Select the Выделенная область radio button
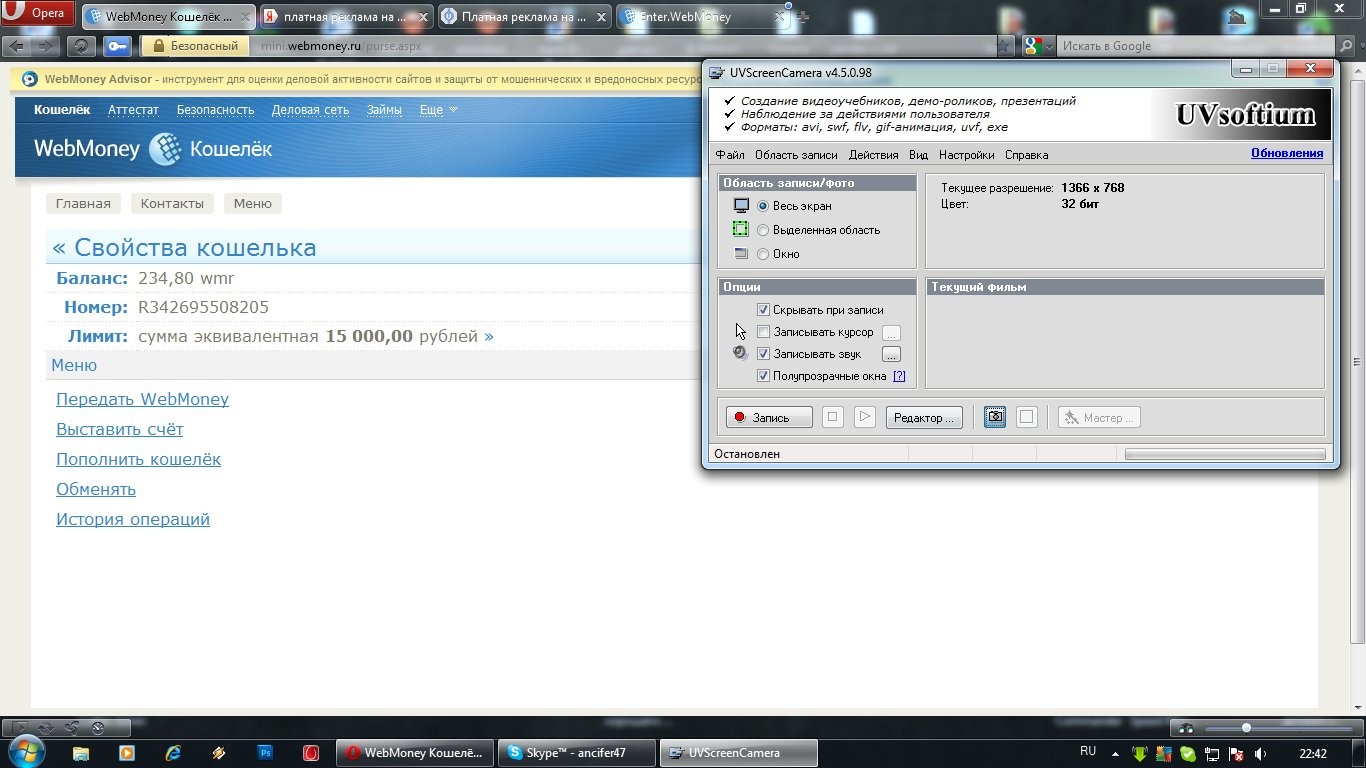 pos(763,230)
